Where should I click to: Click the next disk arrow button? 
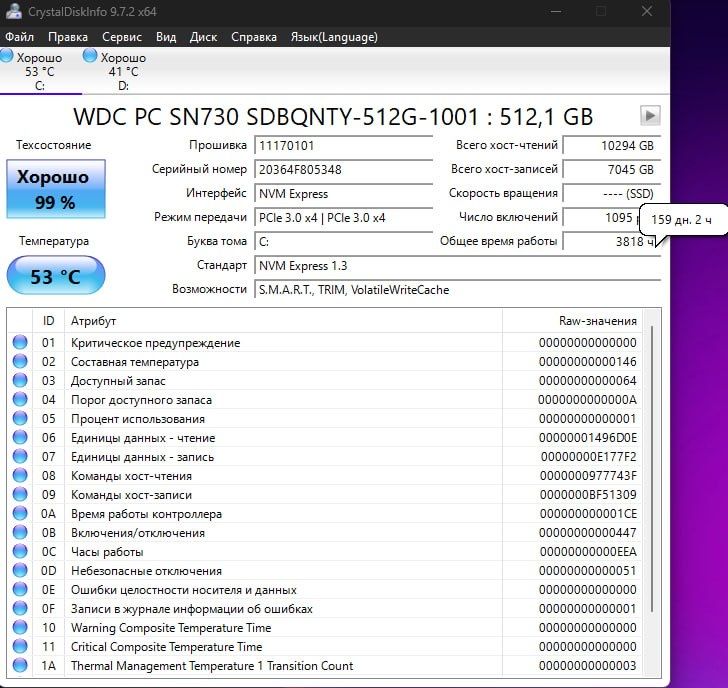[649, 115]
